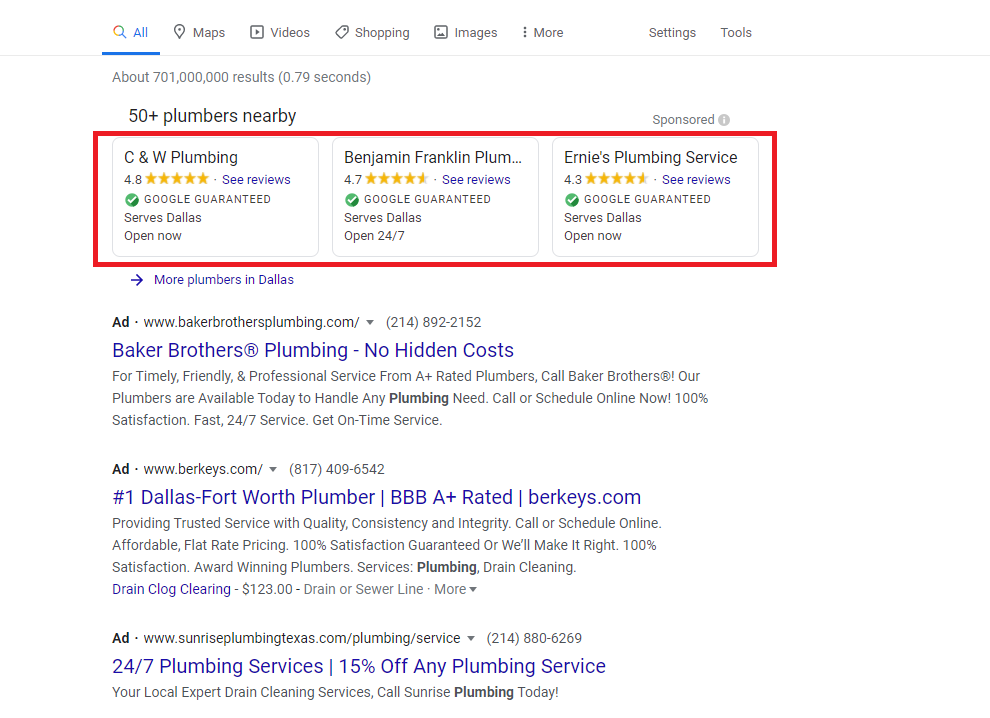This screenshot has width=990, height=718.
Task: Click the 4.3 rating number for Ernie's Plumbing
Action: 573,180
